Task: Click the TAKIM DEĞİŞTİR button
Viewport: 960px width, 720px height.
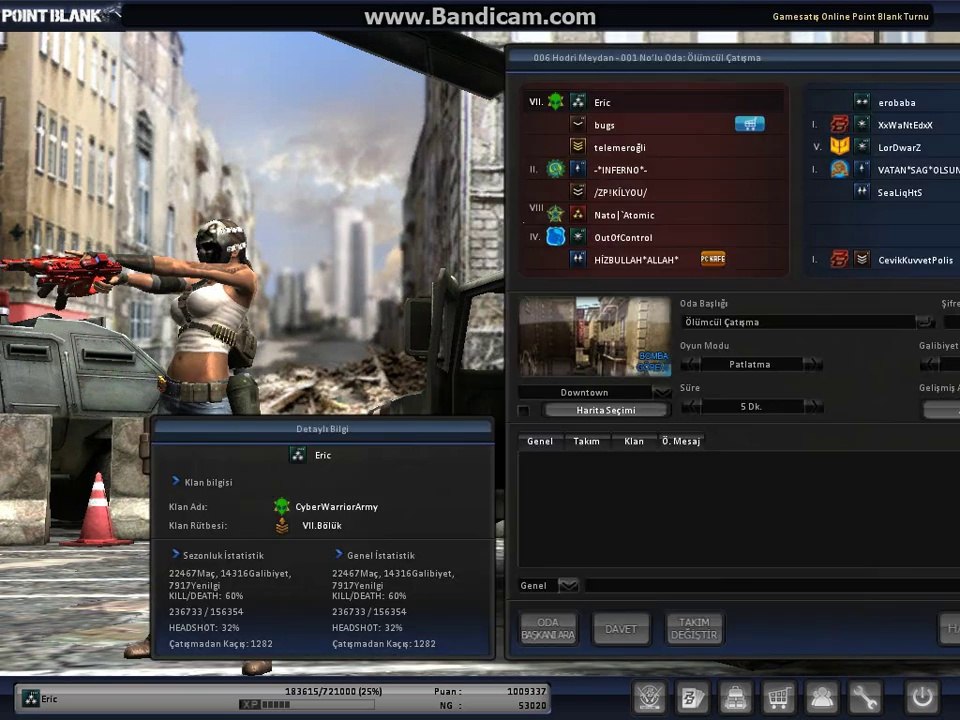Action: coord(694,629)
